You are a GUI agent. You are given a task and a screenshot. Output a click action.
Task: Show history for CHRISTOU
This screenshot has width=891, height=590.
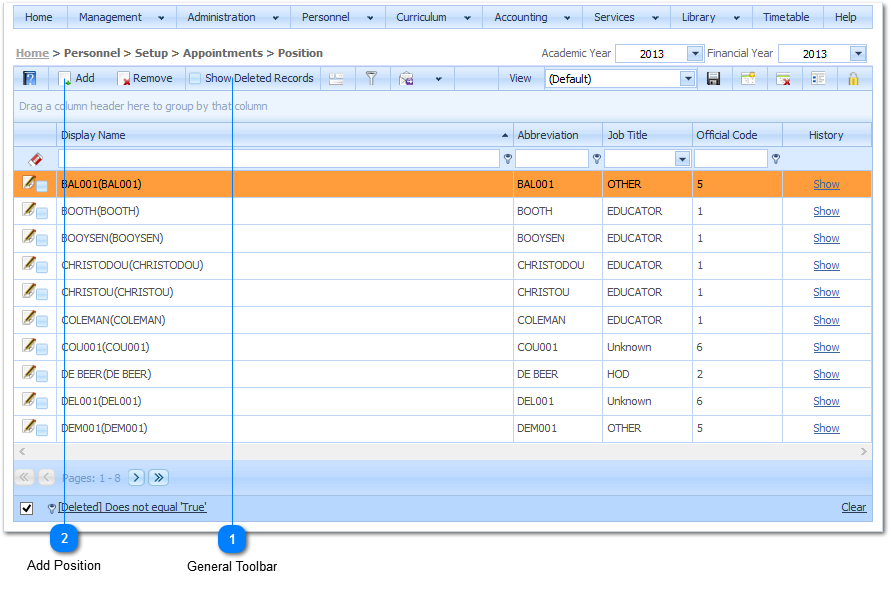click(826, 292)
